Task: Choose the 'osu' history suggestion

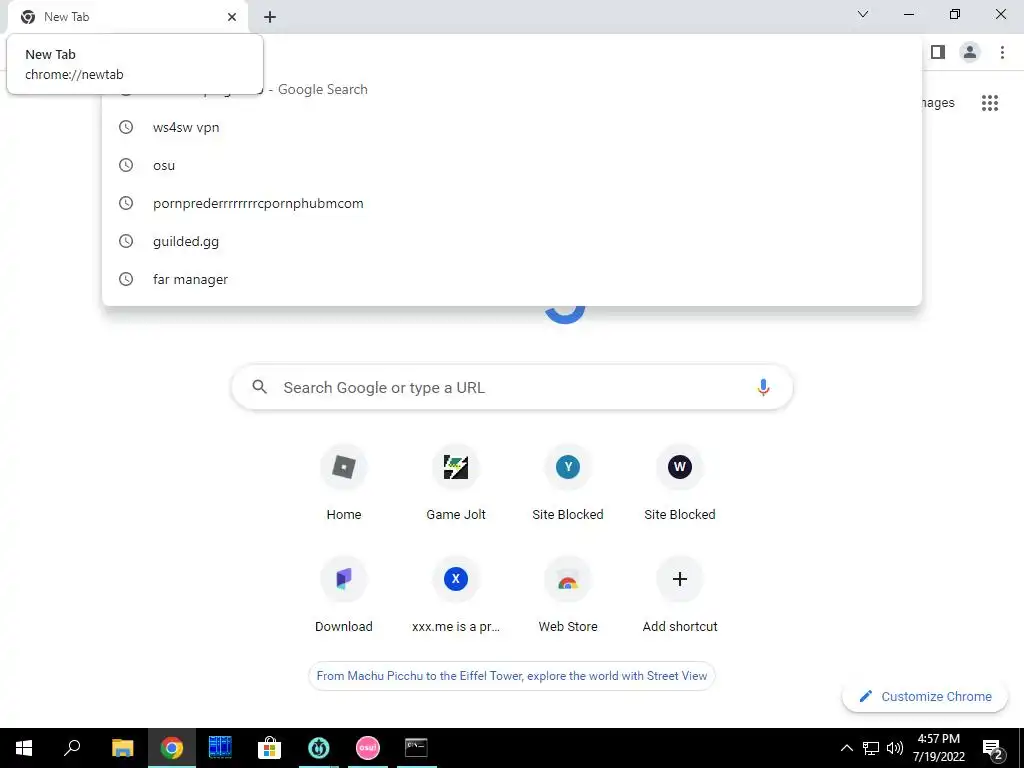Action: [x=512, y=165]
